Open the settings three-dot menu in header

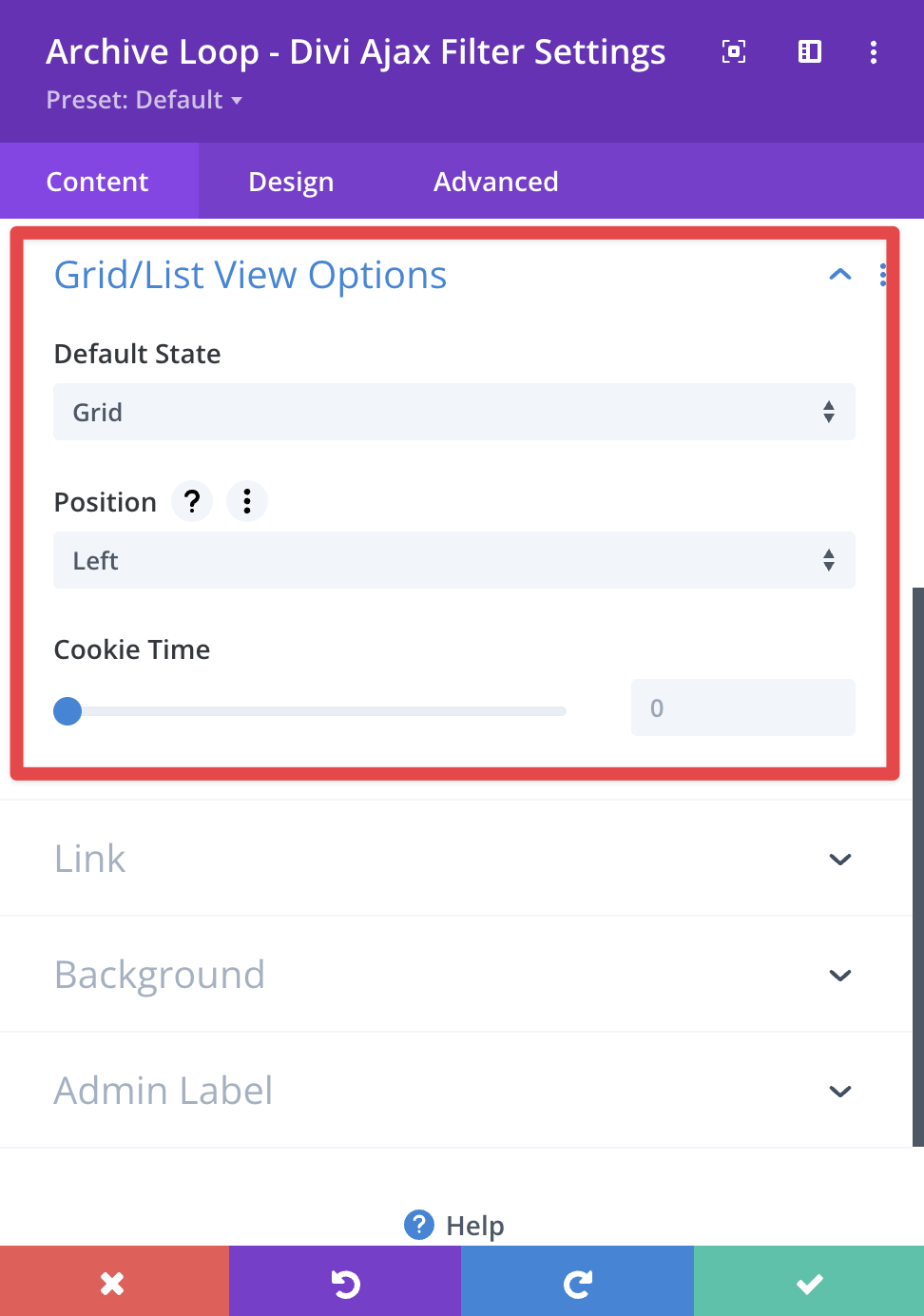(x=873, y=51)
